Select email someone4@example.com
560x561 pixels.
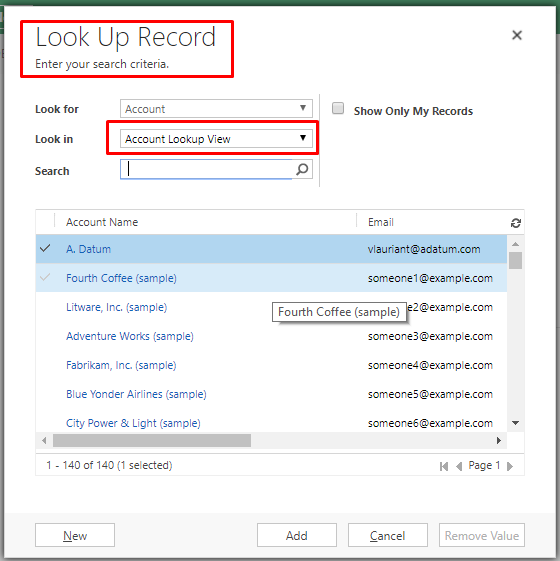point(430,365)
